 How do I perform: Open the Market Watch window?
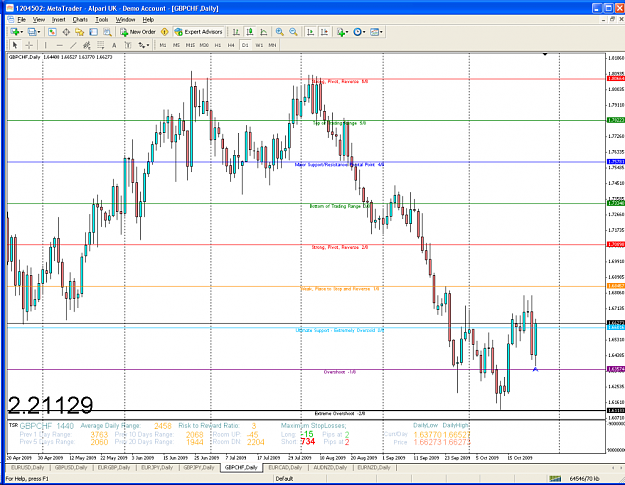tap(52, 32)
